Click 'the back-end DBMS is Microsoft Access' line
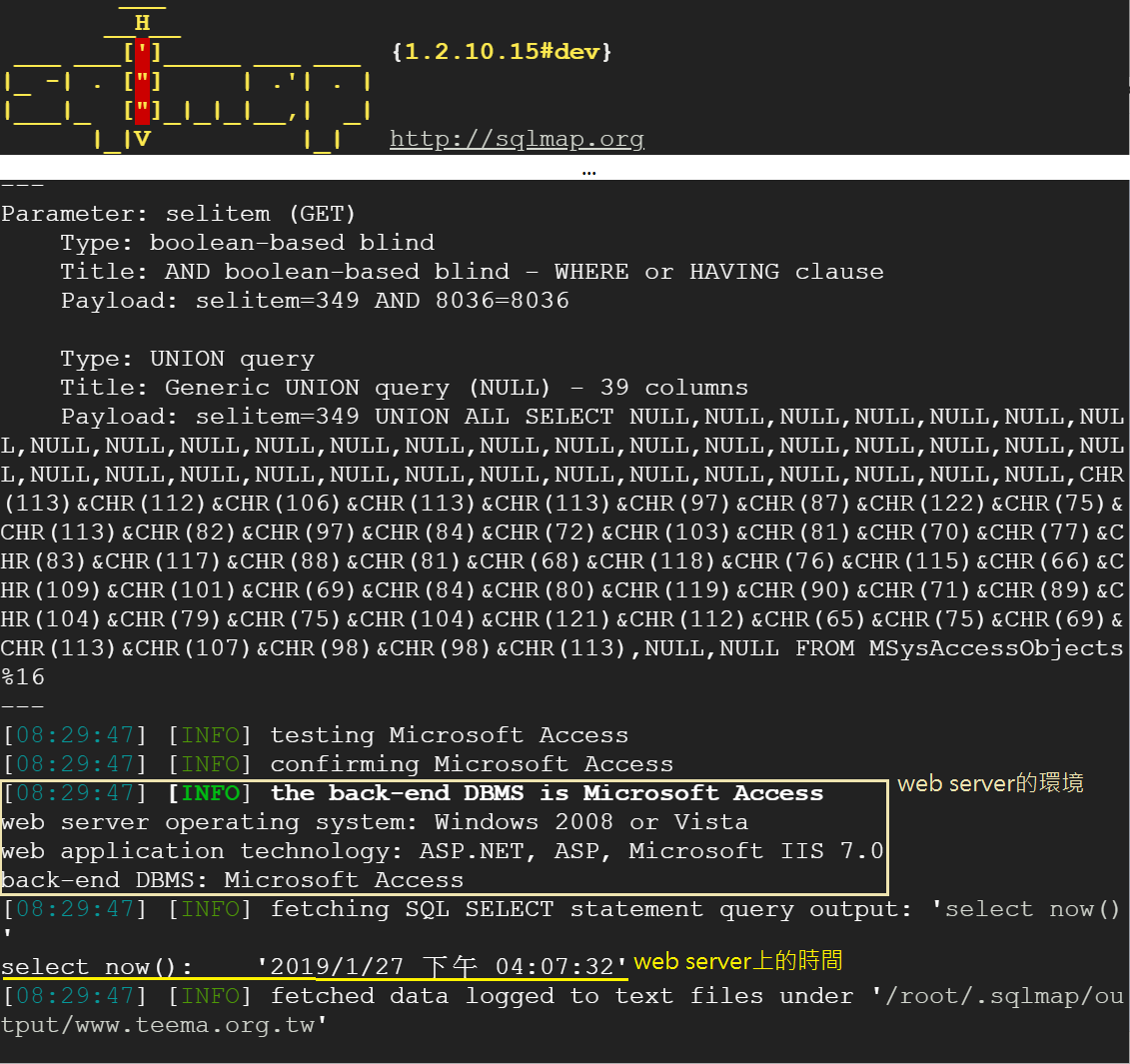This screenshot has width=1130, height=1064. point(414,793)
